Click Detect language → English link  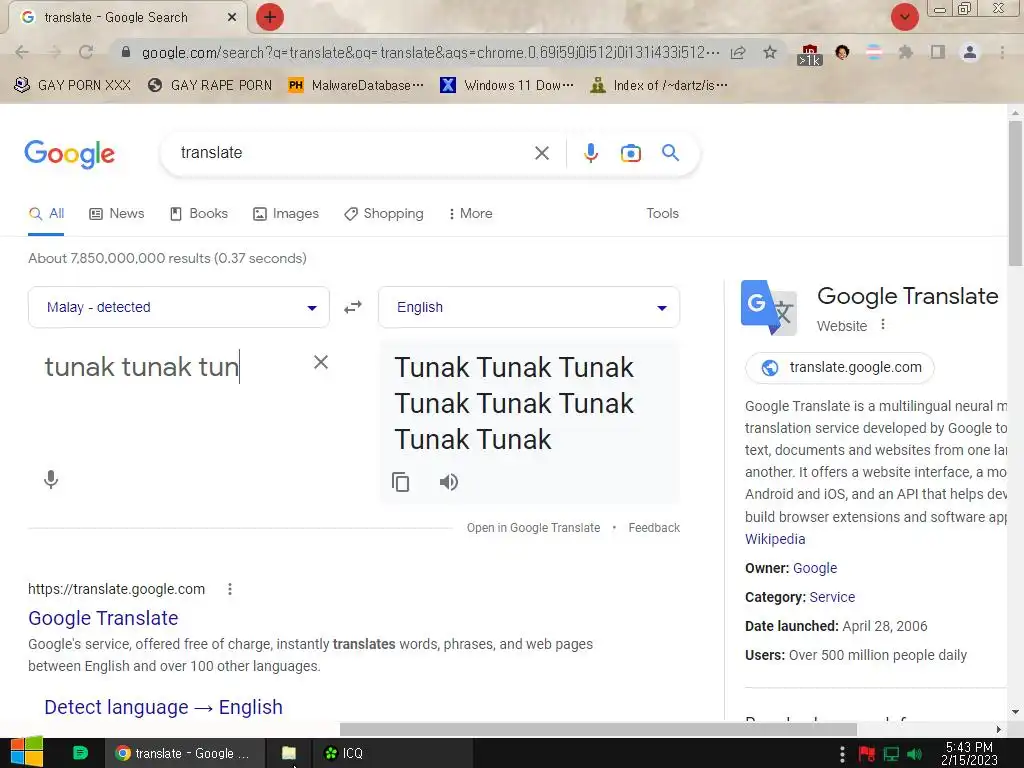[163, 707]
